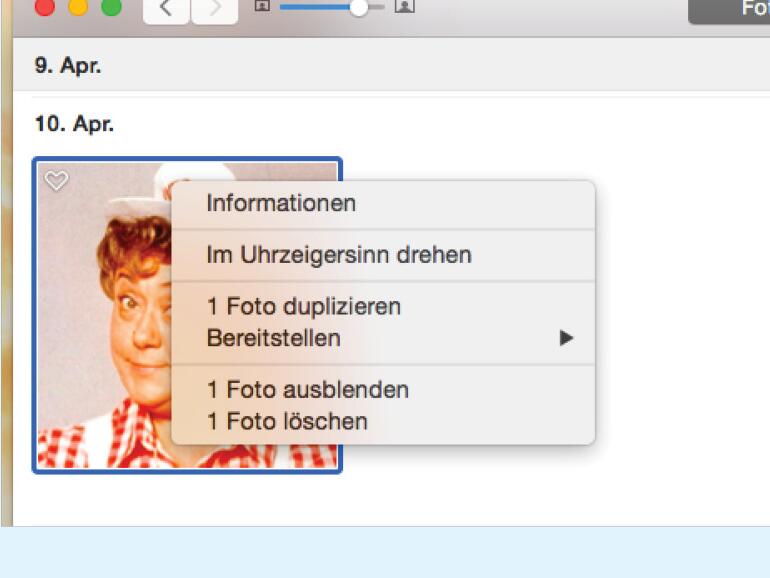The height and width of the screenshot is (578, 770).
Task: Mark the photo as favorite with the heart
Action: [x=57, y=181]
